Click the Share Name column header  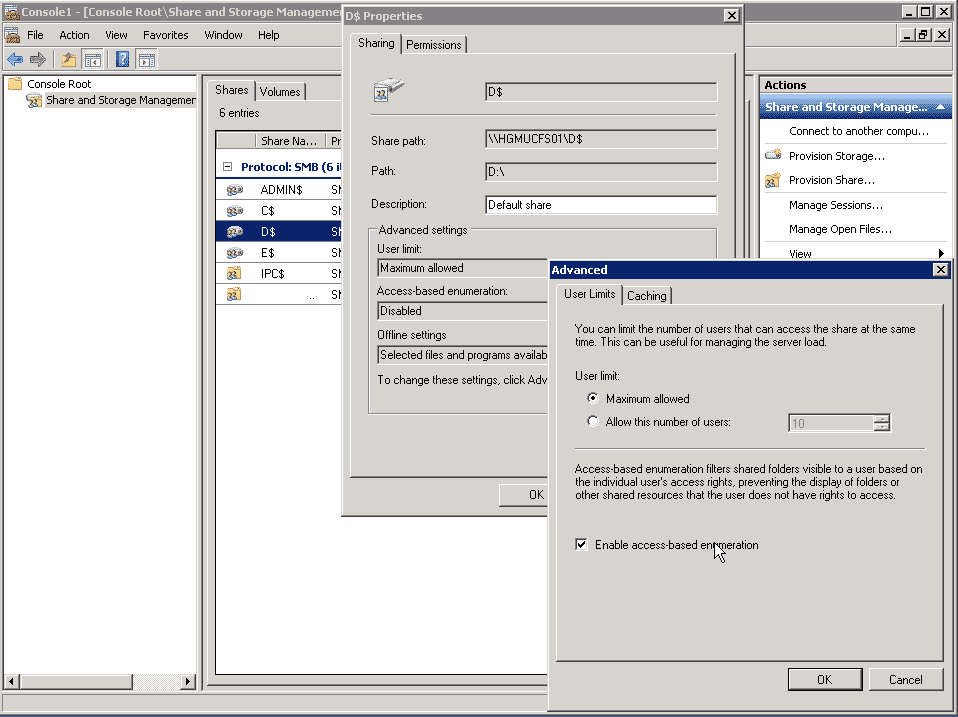click(x=290, y=140)
